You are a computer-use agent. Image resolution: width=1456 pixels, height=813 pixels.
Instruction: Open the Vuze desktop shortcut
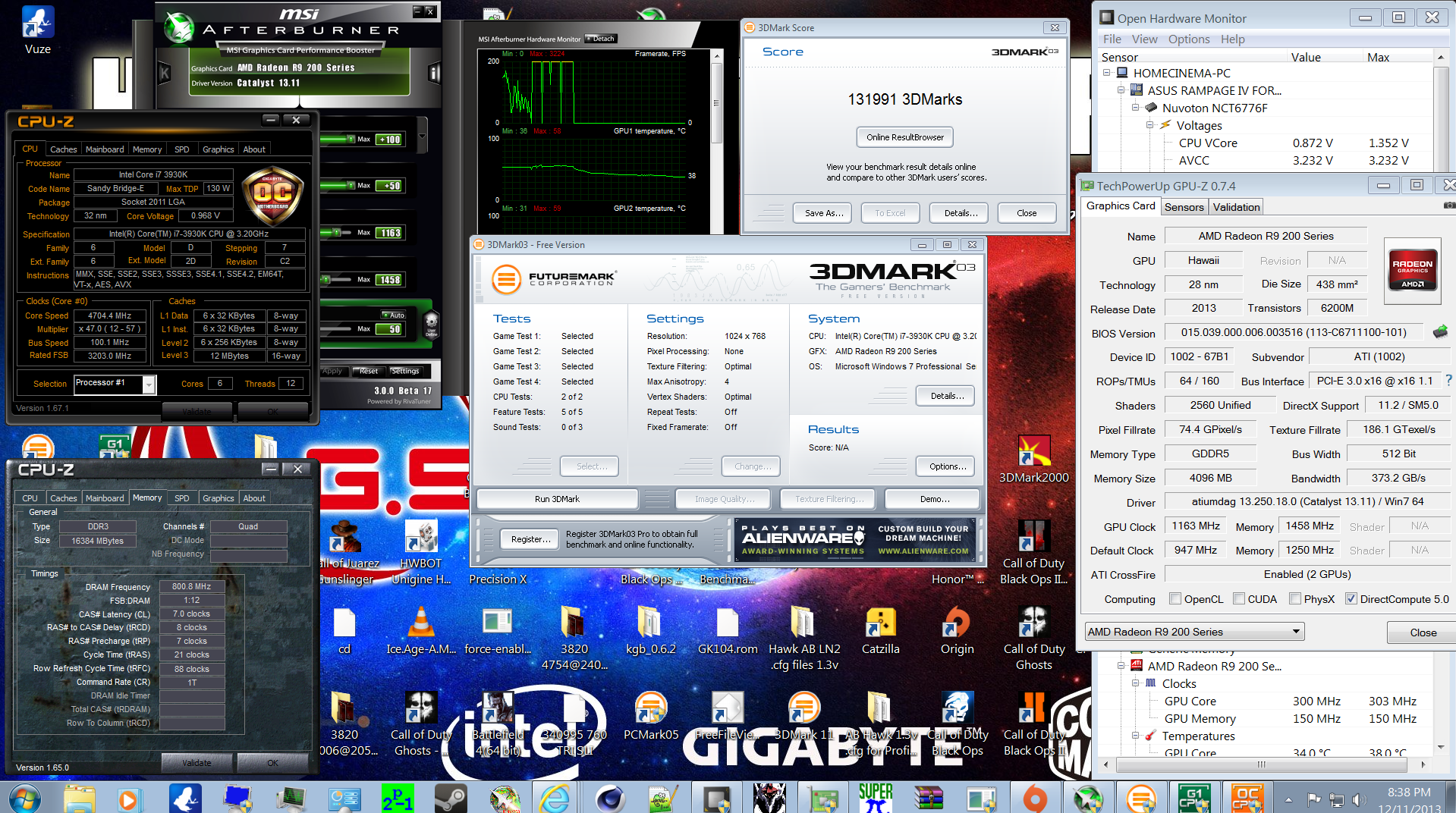38,30
